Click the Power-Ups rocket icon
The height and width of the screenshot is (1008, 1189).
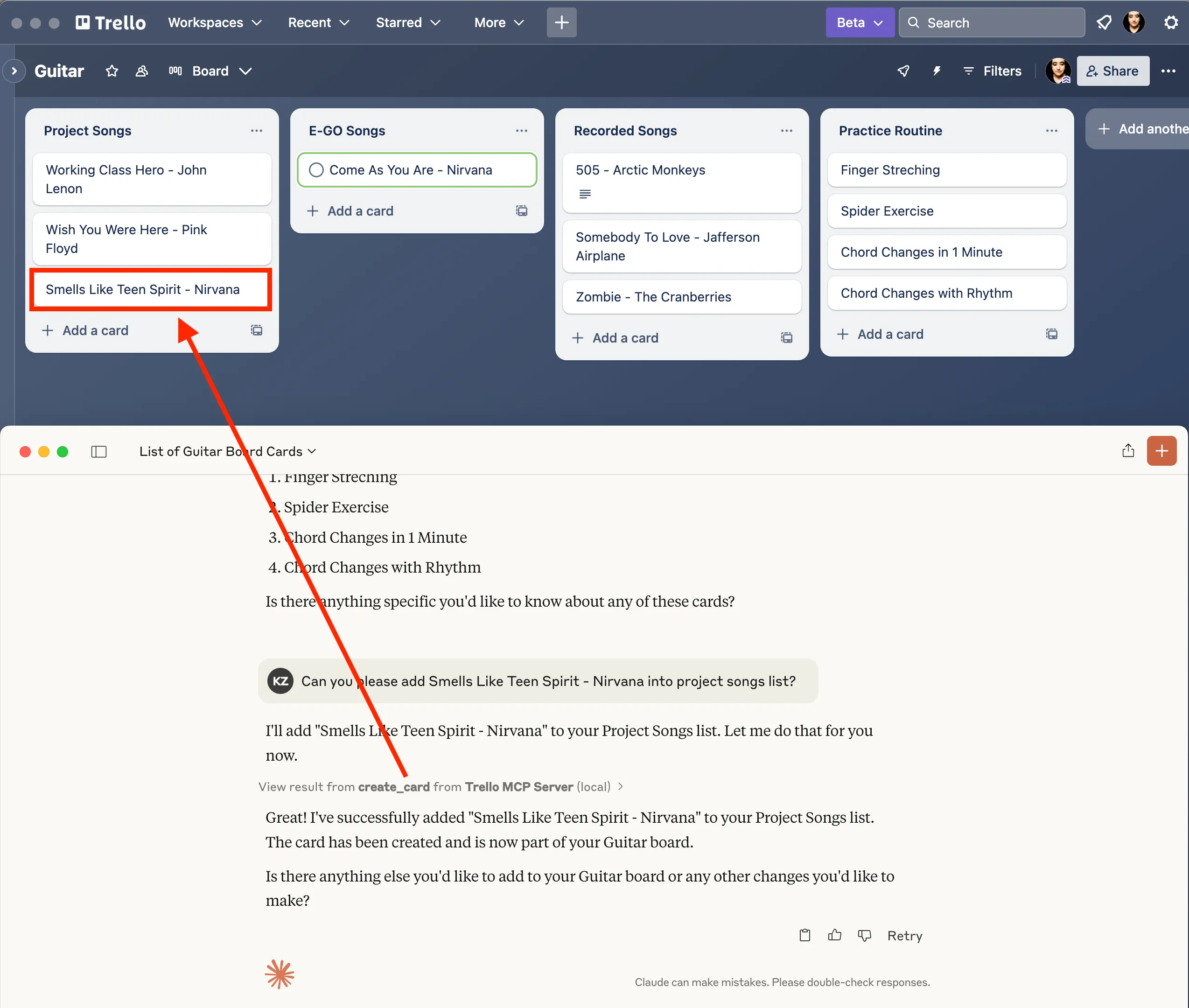903,71
